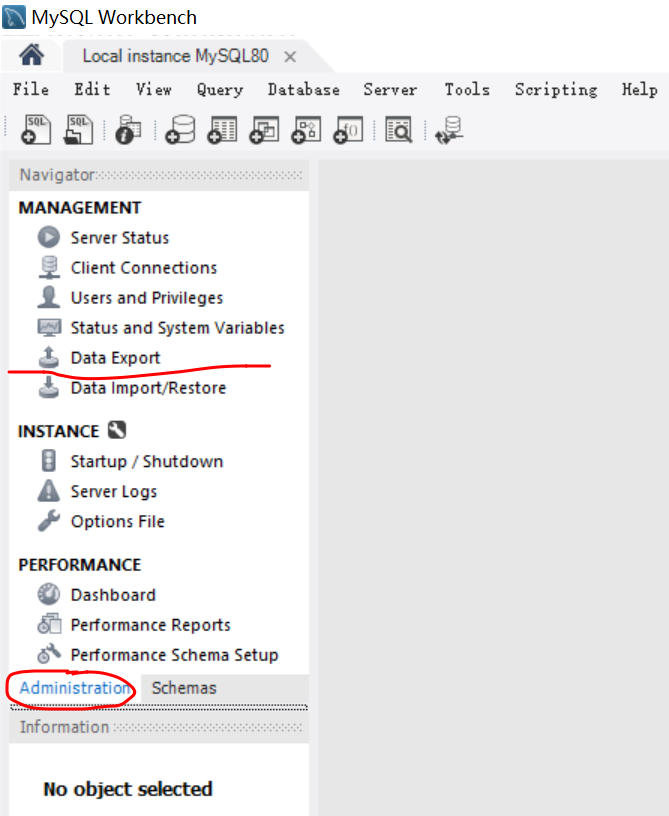Click the Client Connections icon
This screenshot has height=816, width=669.
click(49, 267)
